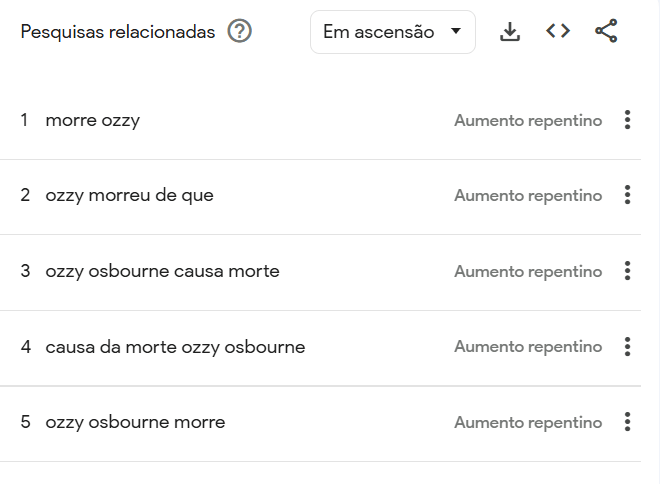This screenshot has height=484, width=660.
Task: Click three-dot menu for ozzy osbourne morre
Action: pos(627,422)
